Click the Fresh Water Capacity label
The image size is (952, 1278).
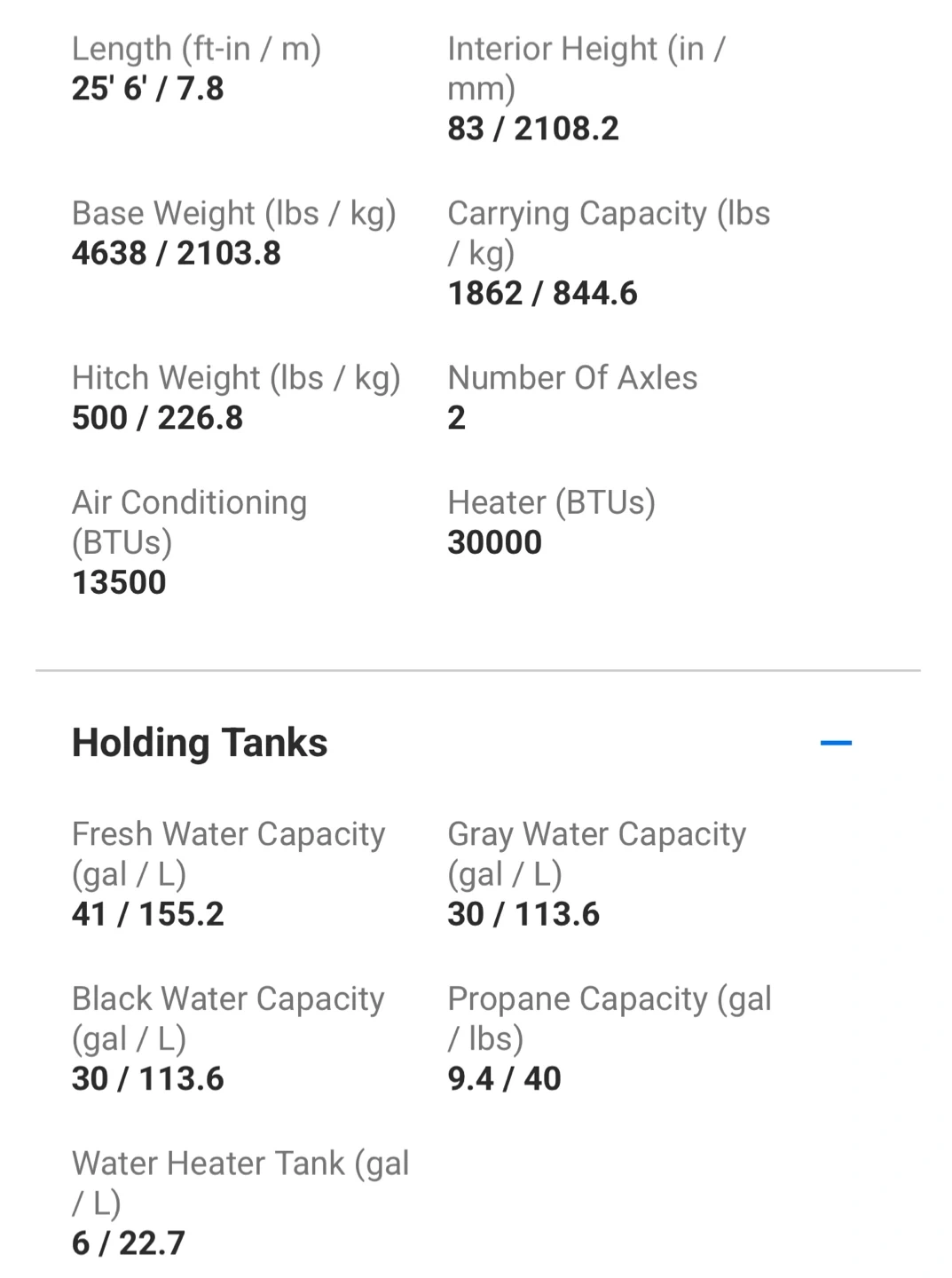pos(228,854)
